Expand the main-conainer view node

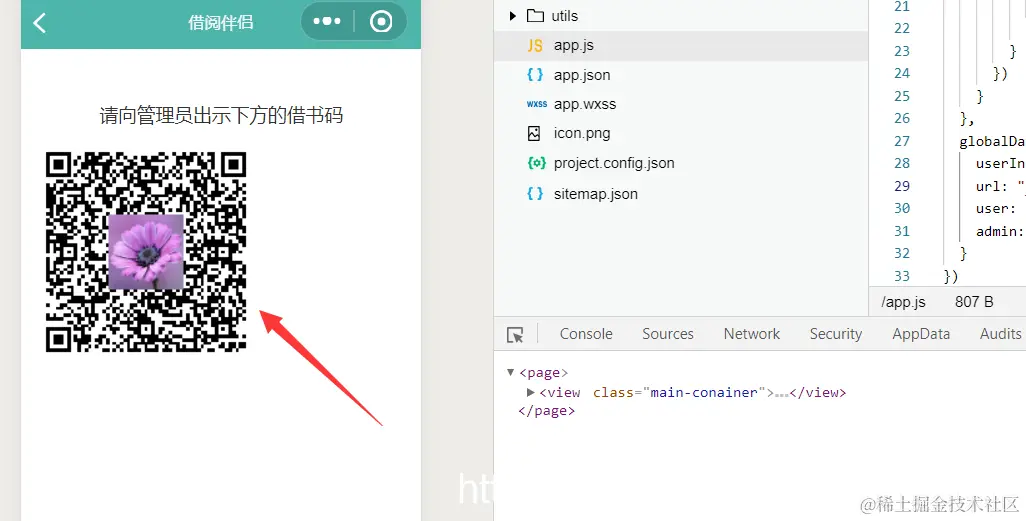point(531,392)
